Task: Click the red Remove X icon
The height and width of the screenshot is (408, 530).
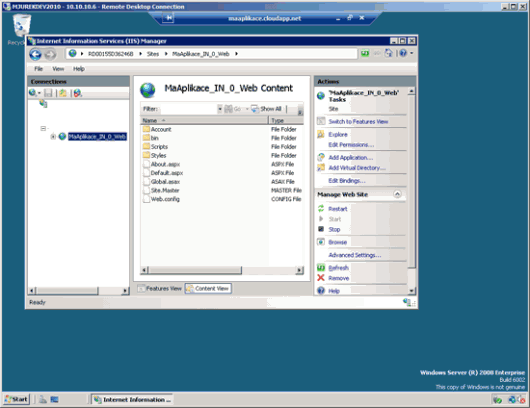Action: [321, 278]
